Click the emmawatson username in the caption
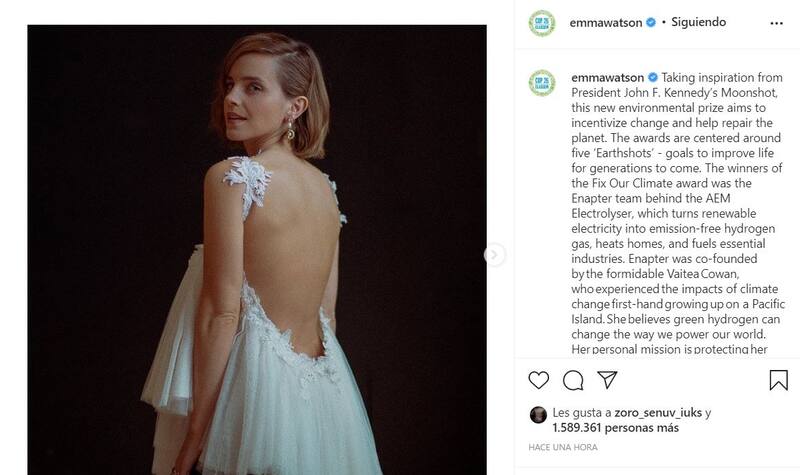The width and height of the screenshot is (800, 475). coord(606,76)
